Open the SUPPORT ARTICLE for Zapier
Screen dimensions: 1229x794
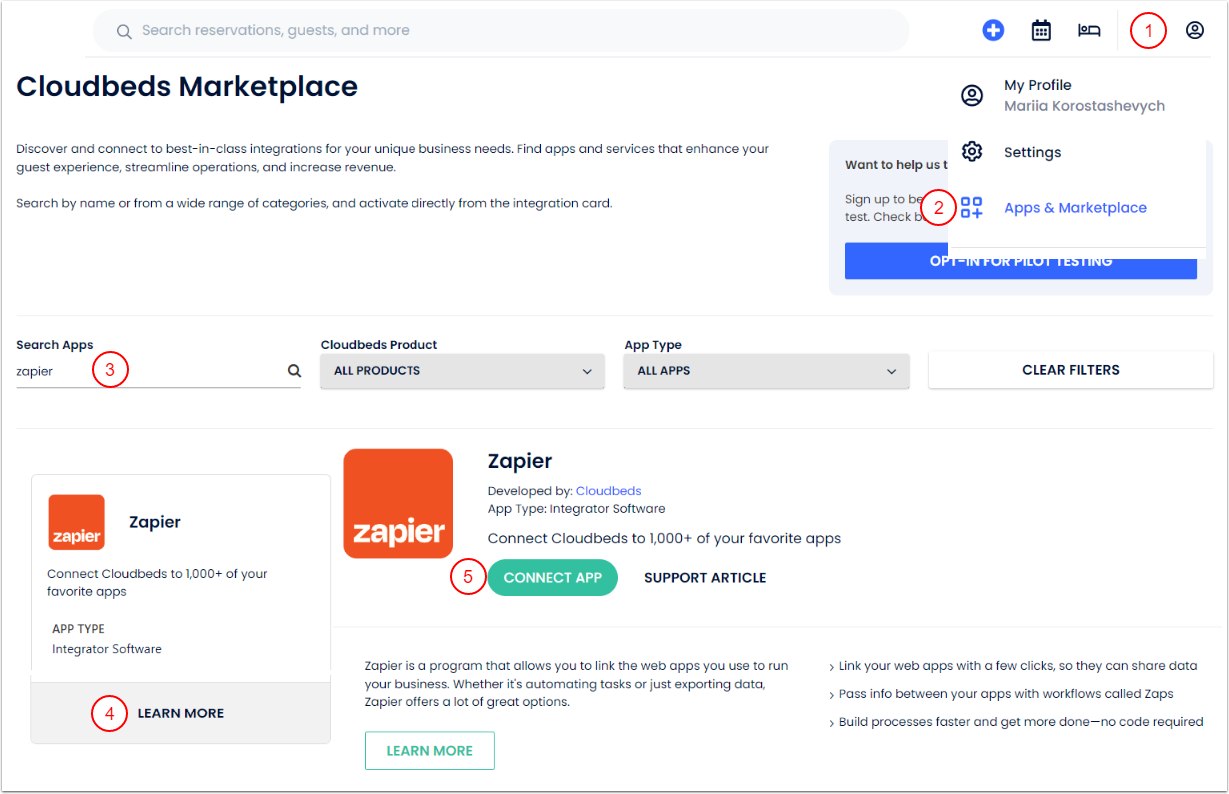tap(705, 577)
